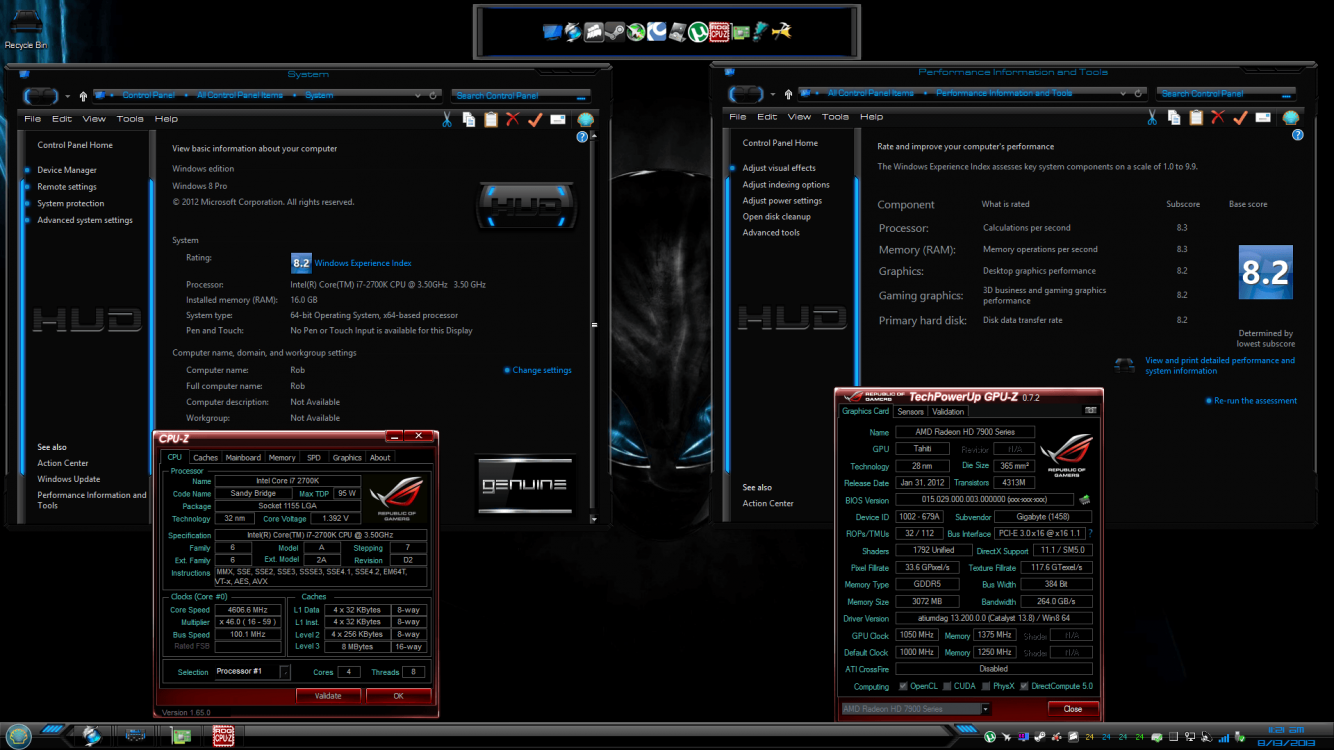Click Adjust visual effects link
The height and width of the screenshot is (750, 1334).
pyautogui.click(x=779, y=168)
